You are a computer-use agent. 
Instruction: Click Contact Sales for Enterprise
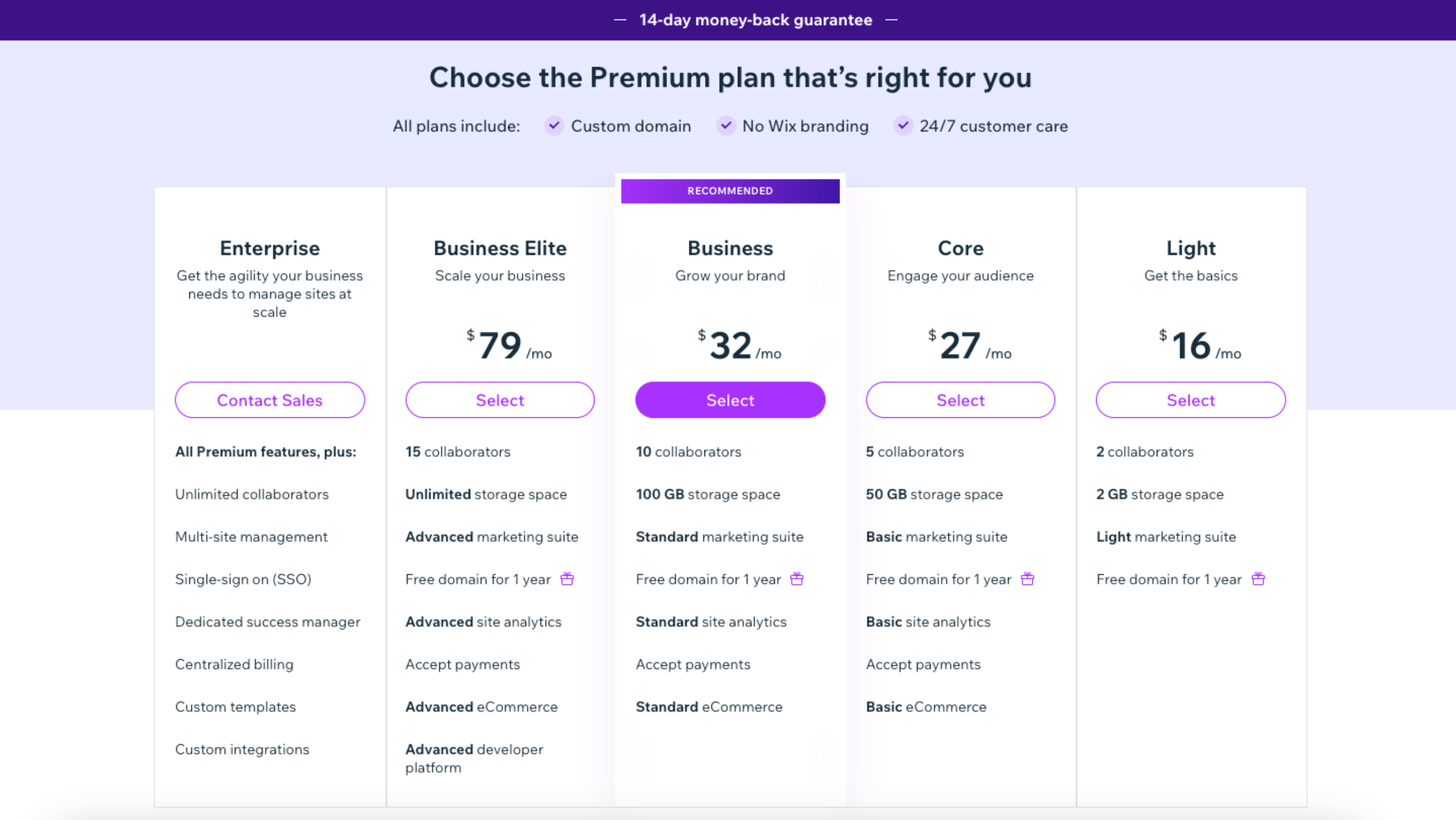tap(269, 400)
